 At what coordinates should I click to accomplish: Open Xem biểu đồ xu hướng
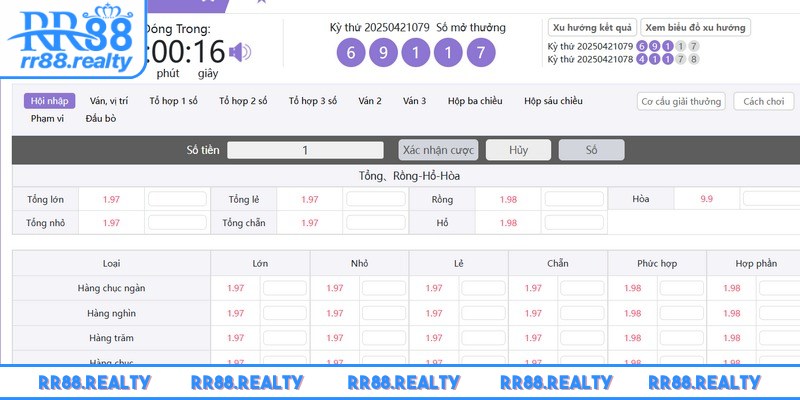(695, 28)
